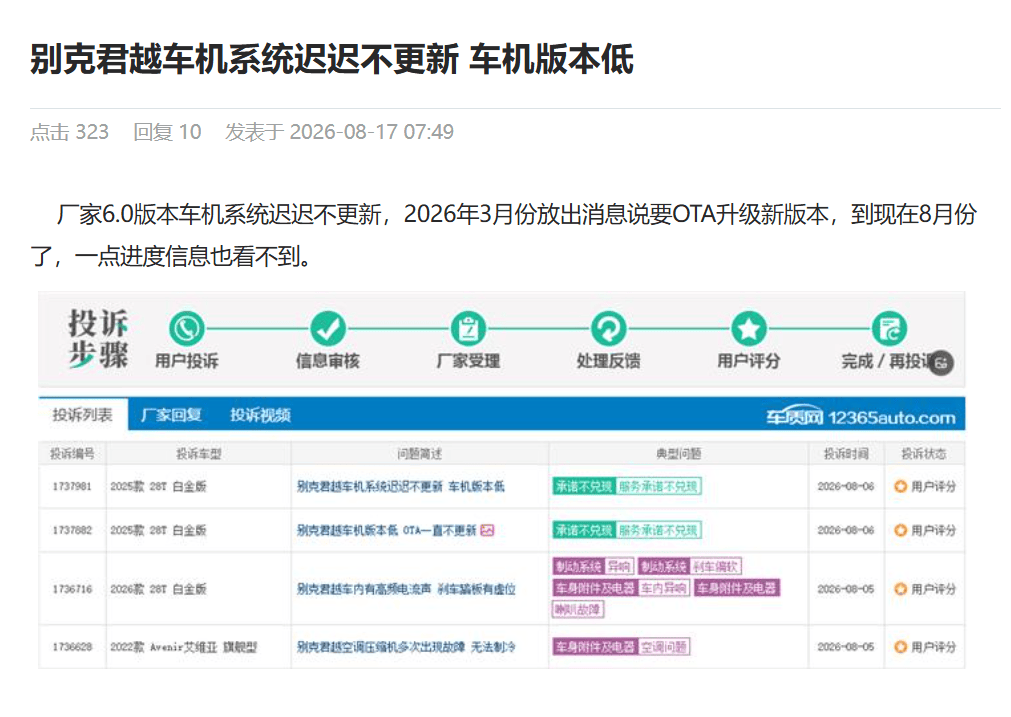Click the 厂家受理 clipboard step icon
1011x717 pixels.
468,329
